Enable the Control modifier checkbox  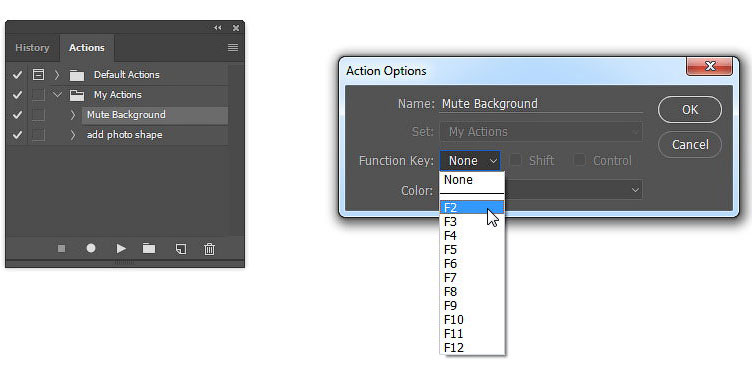point(580,160)
